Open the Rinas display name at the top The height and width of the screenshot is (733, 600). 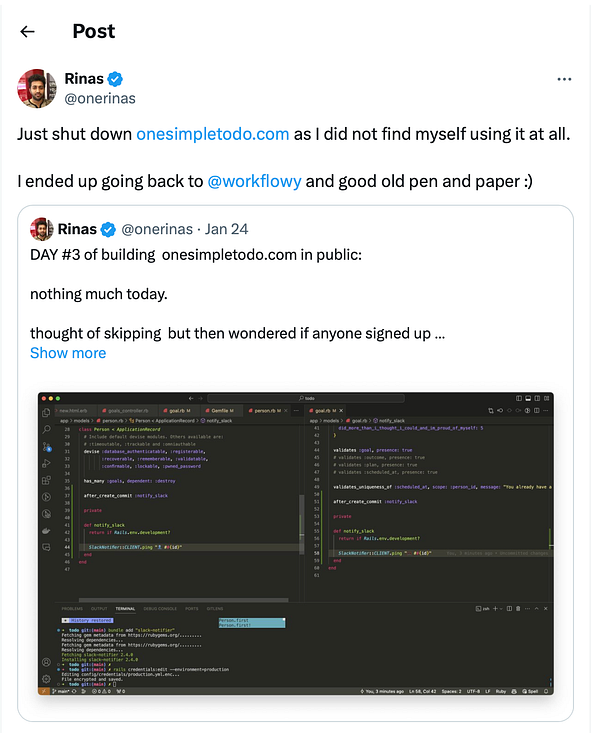(x=84, y=79)
